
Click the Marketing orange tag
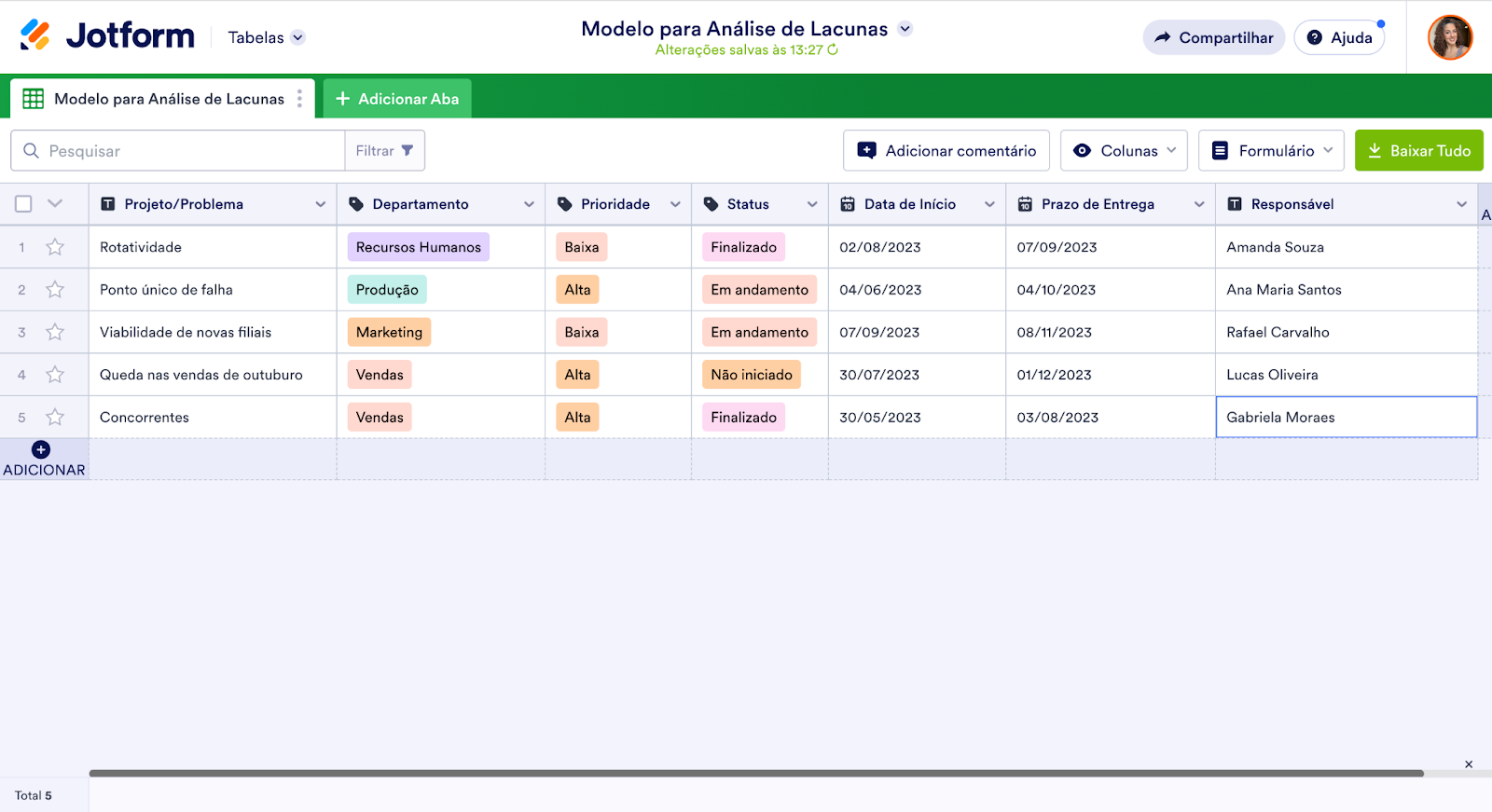click(389, 332)
